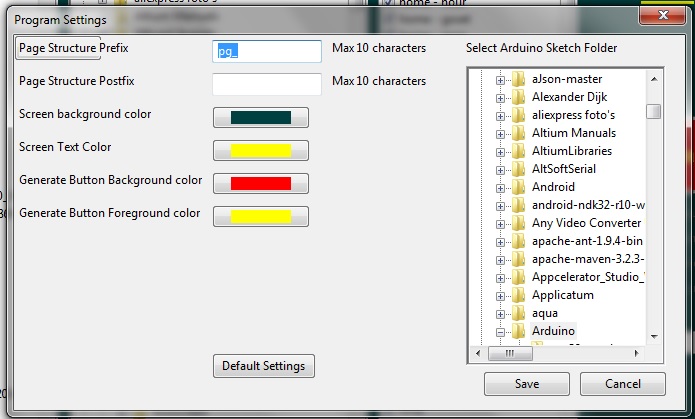695x419 pixels.
Task: Expand the aqua folder node
Action: [x=500, y=314]
